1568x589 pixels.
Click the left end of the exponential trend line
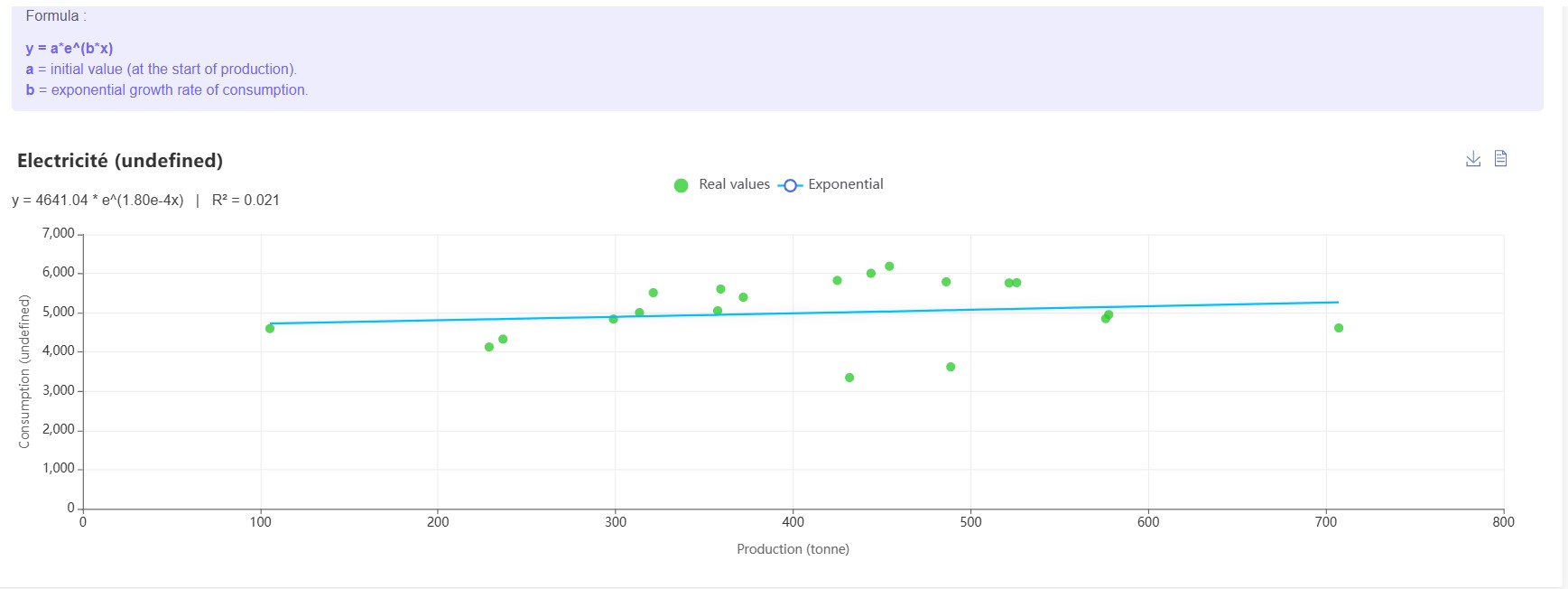pos(271,323)
